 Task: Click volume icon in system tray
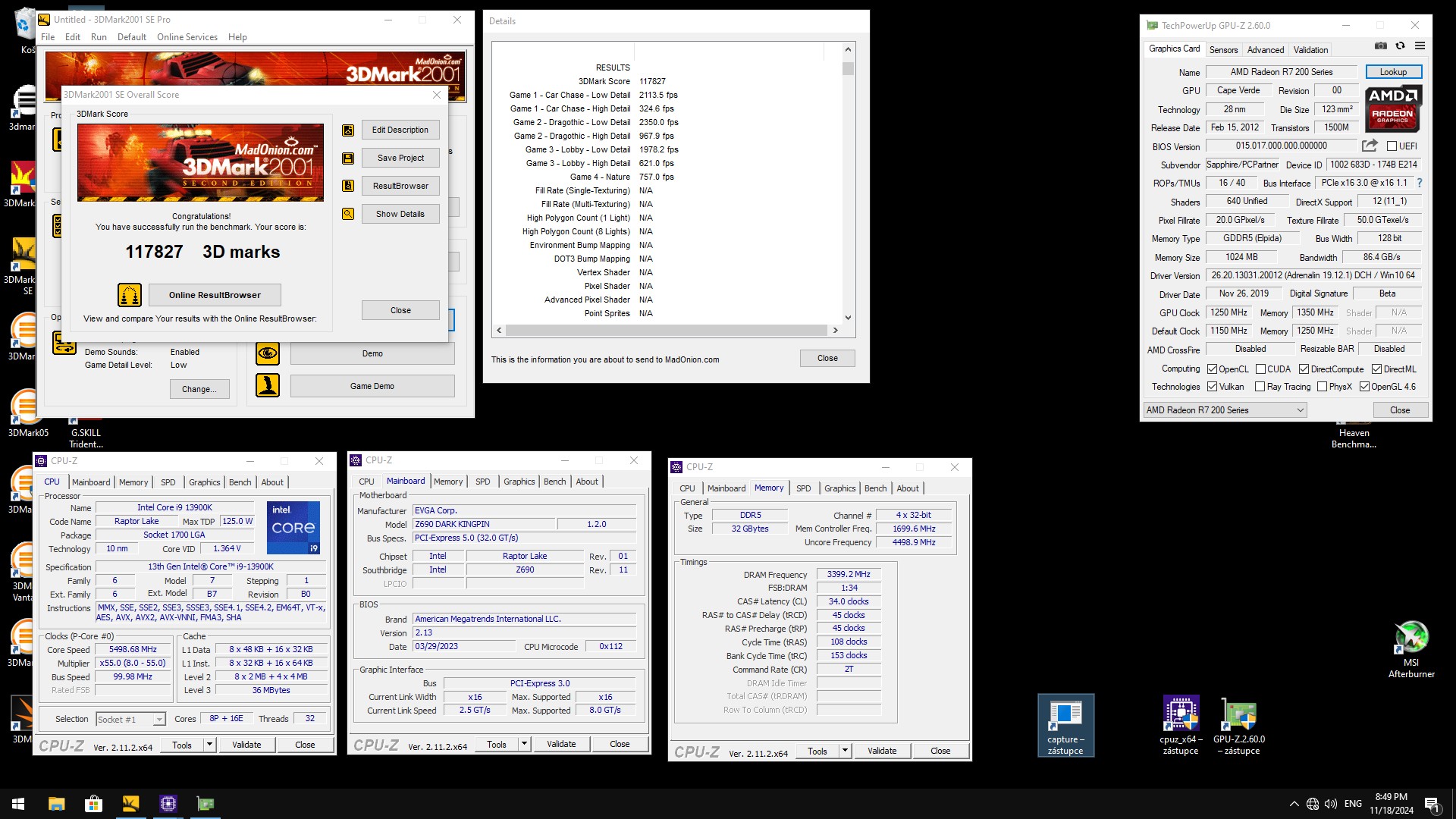tap(1331, 804)
